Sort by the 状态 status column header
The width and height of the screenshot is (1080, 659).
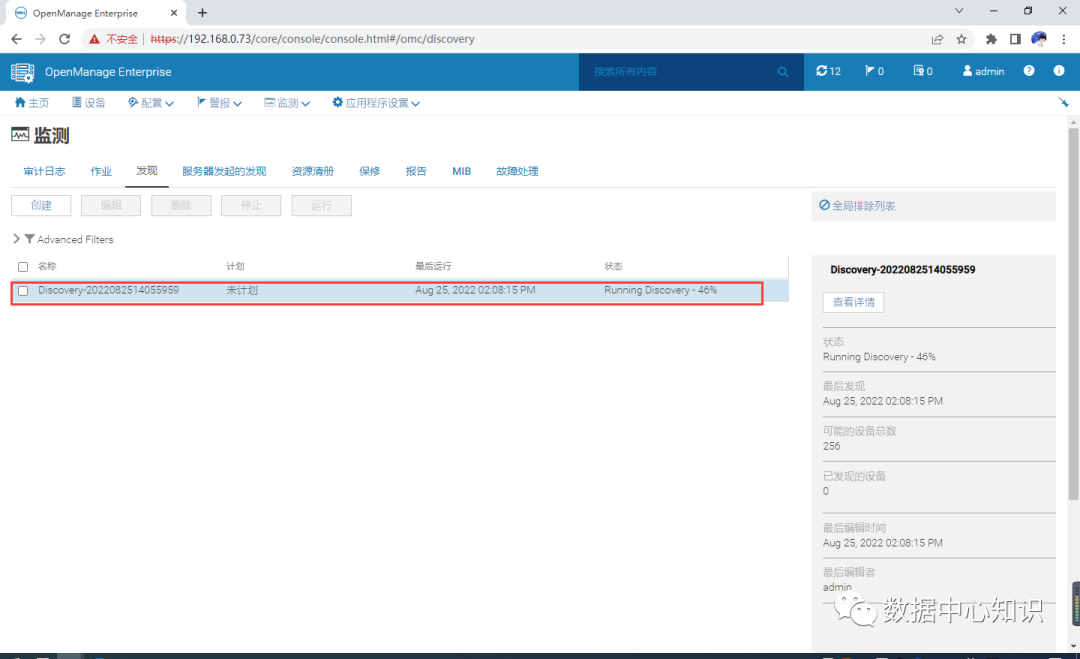coord(613,266)
